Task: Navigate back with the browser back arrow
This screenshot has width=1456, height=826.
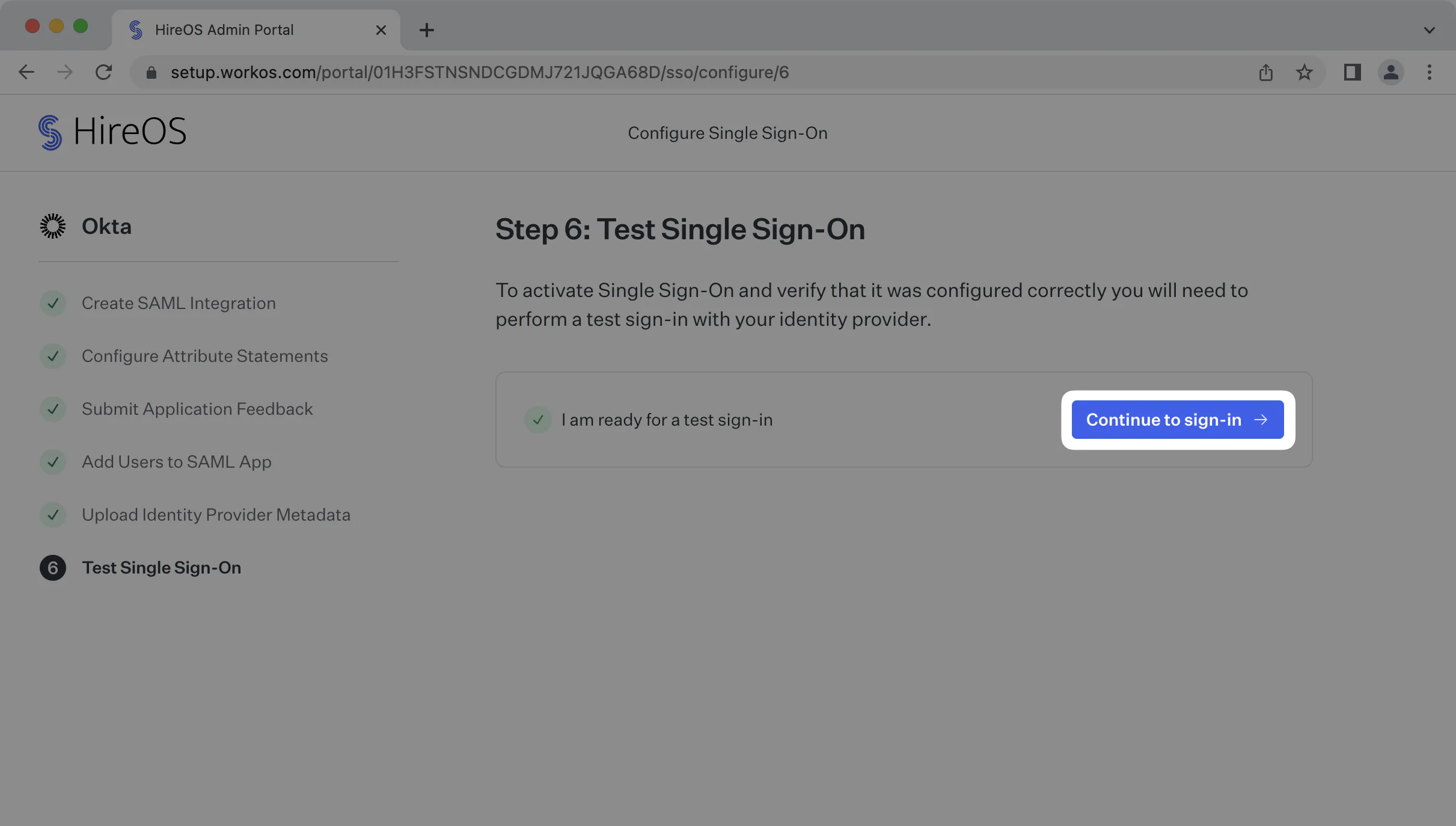Action: [26, 72]
